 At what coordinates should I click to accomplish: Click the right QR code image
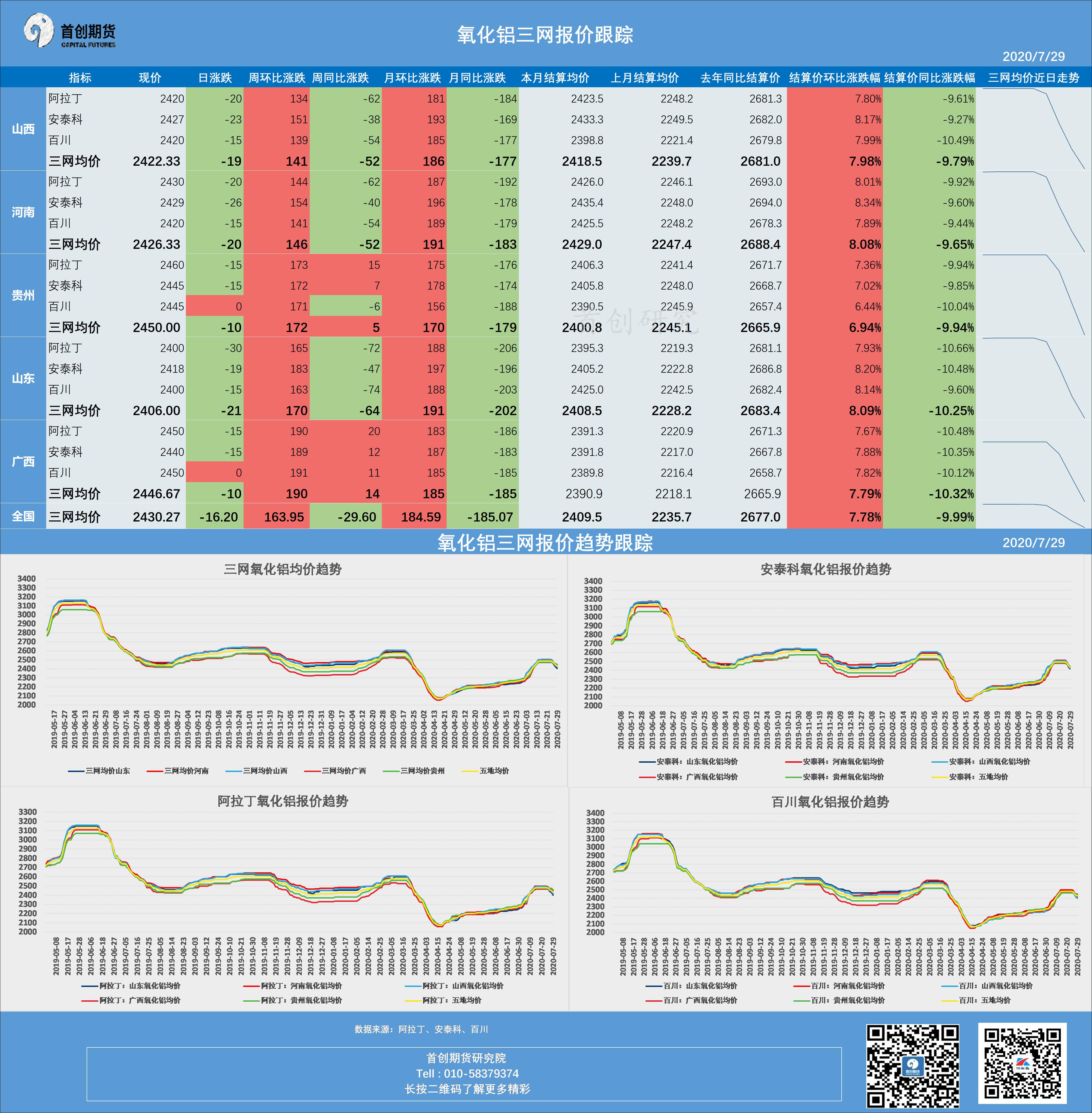coord(1022,1062)
